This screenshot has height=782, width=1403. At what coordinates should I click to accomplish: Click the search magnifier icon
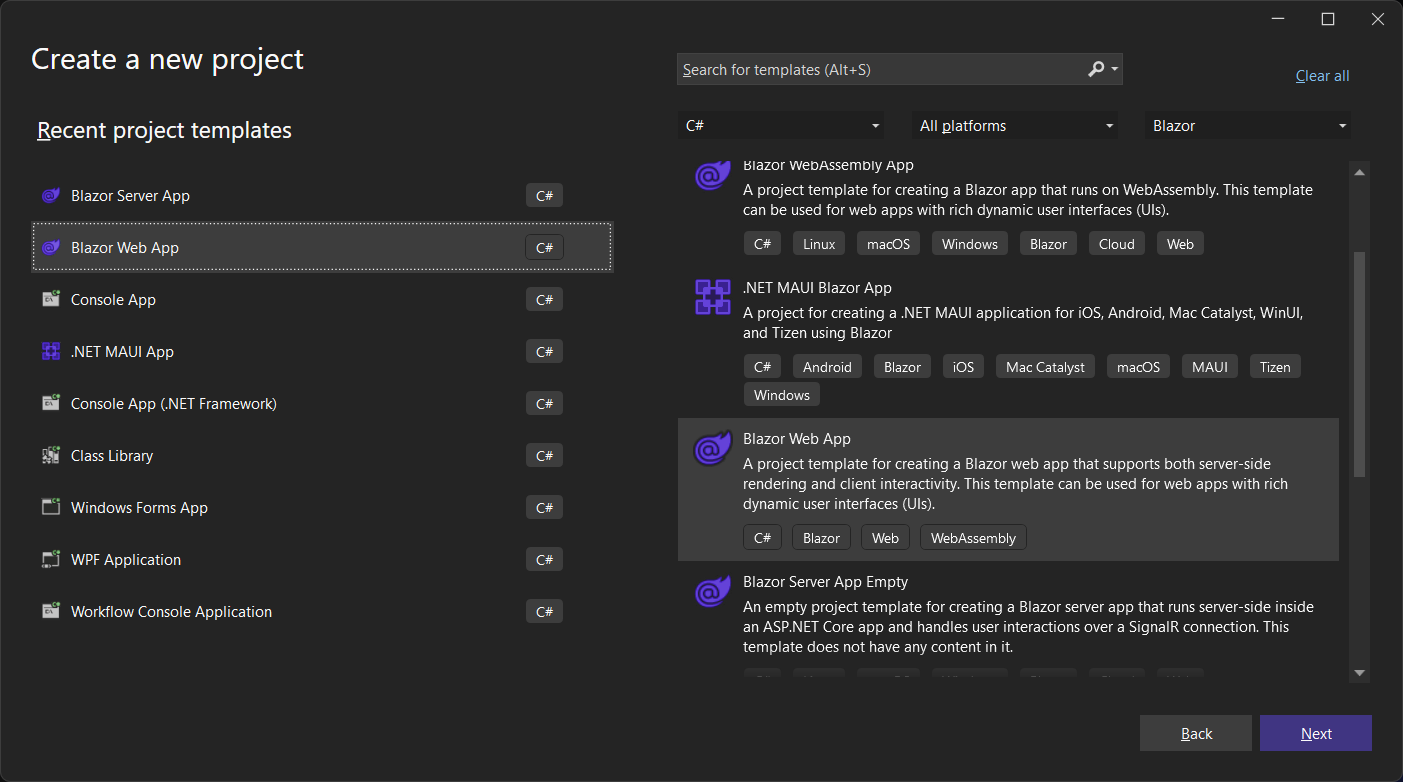1096,69
